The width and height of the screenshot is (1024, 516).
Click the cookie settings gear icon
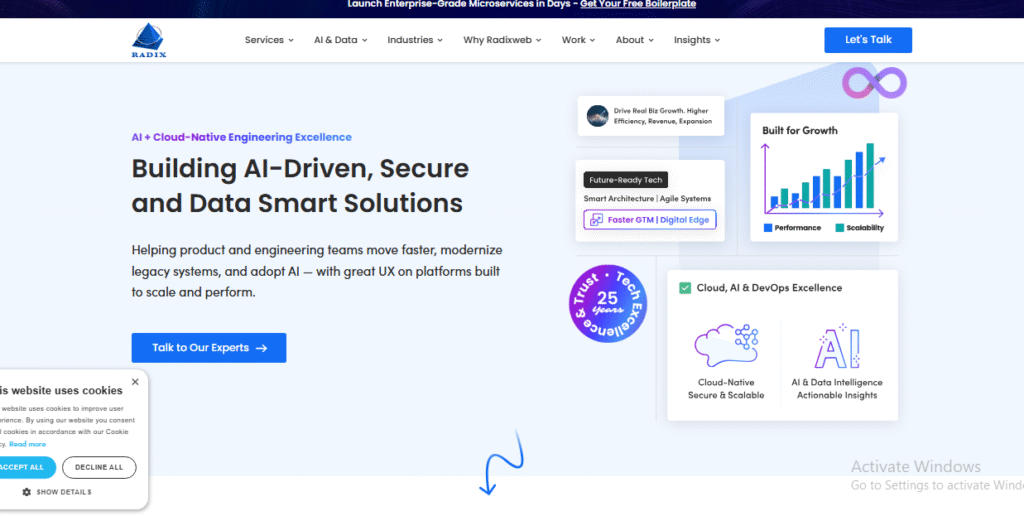[x=27, y=492]
